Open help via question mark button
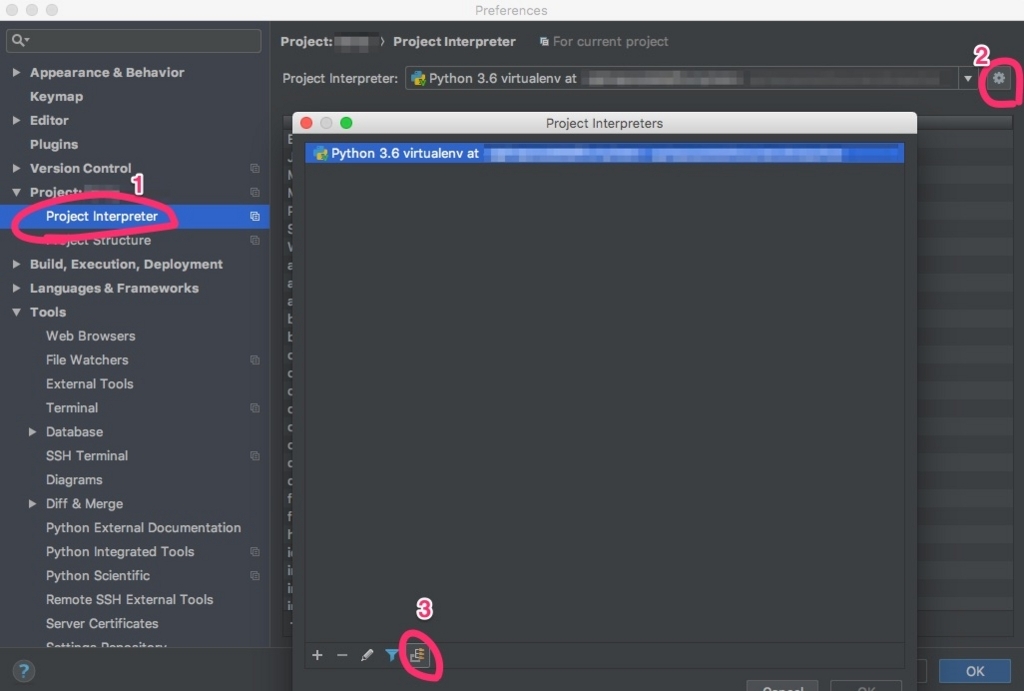Viewport: 1024px width, 691px height. [x=24, y=671]
